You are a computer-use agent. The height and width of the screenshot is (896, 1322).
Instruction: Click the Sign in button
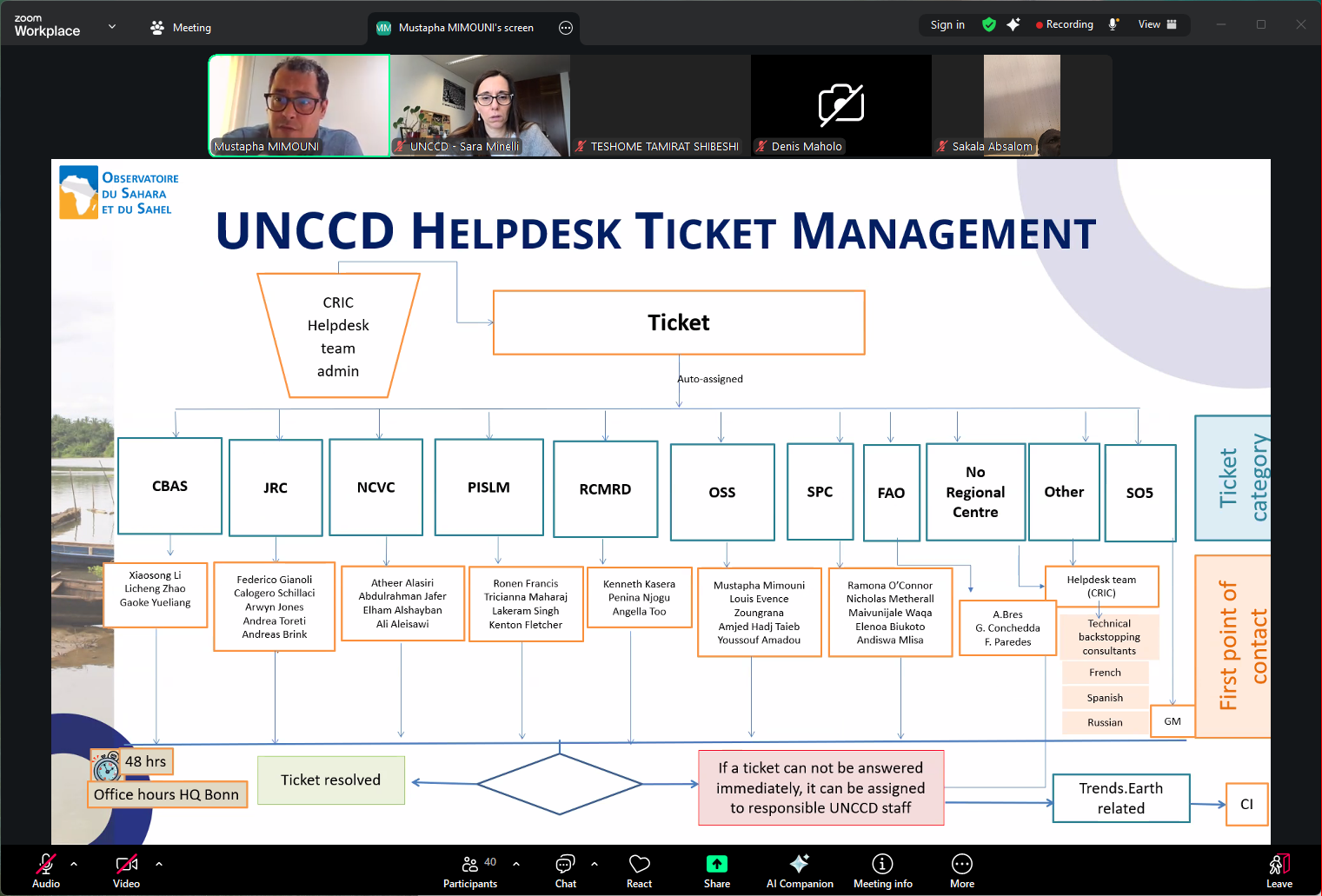tap(947, 24)
